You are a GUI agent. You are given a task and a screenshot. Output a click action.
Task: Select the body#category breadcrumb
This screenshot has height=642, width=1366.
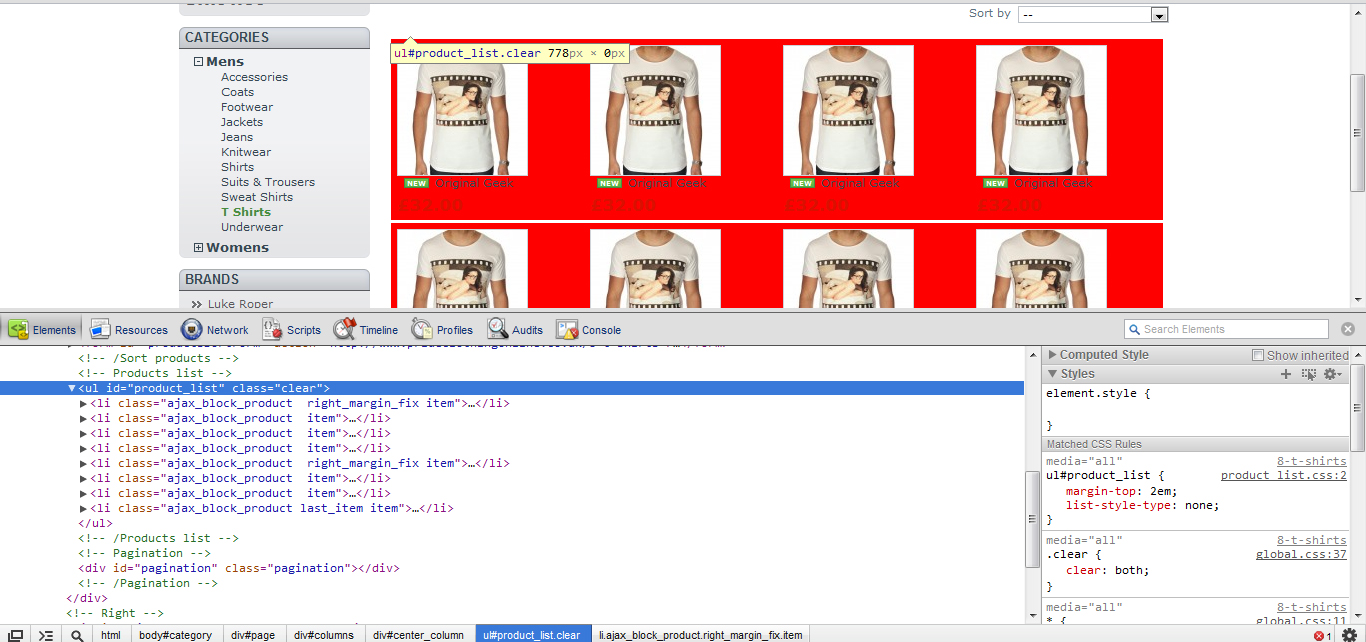coord(175,635)
